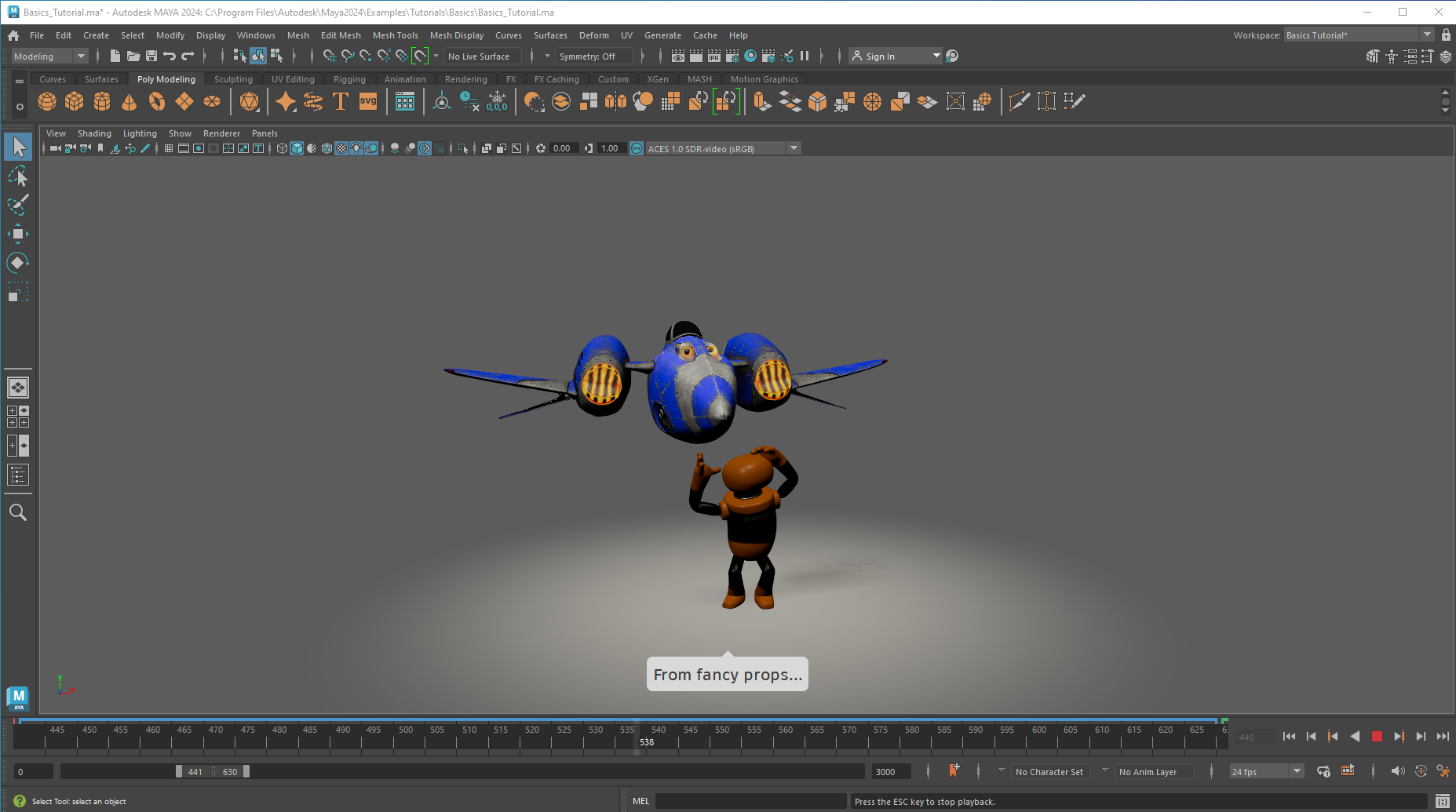The image size is (1456, 812).
Task: Open the 24 fps frame rate dropdown
Action: [x=1266, y=771]
